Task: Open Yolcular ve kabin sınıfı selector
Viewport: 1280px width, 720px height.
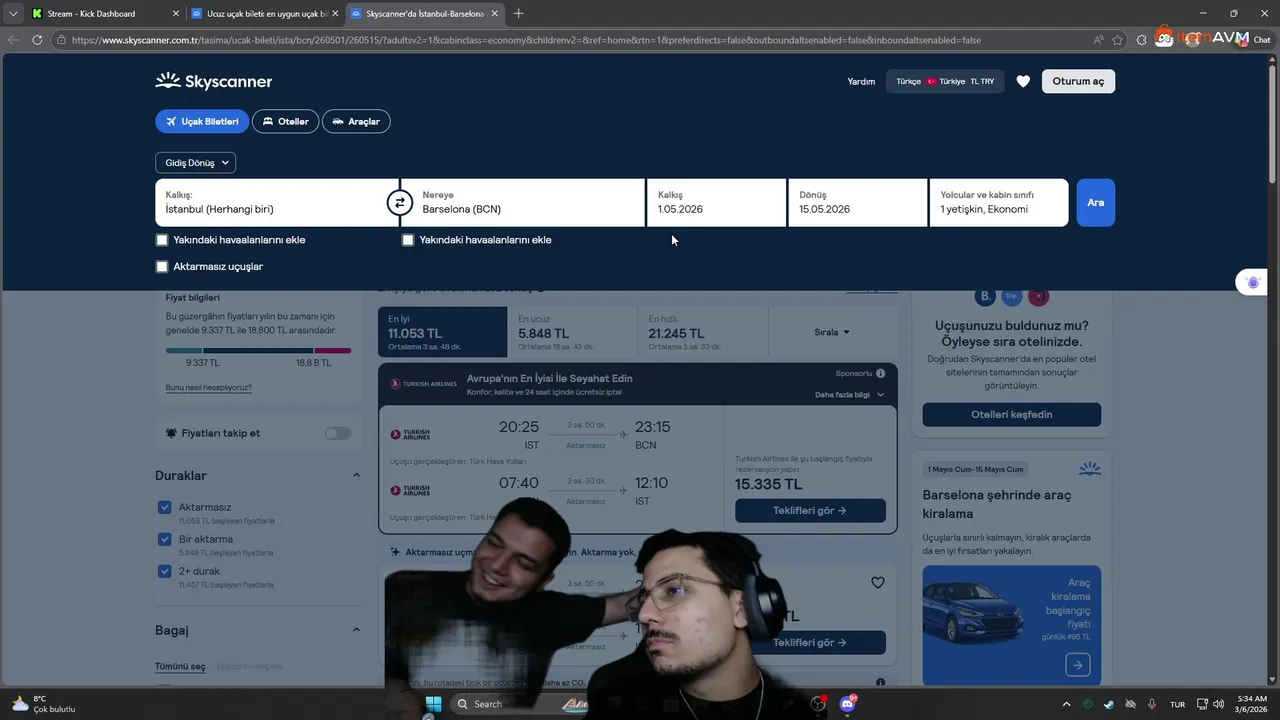Action: (x=998, y=203)
